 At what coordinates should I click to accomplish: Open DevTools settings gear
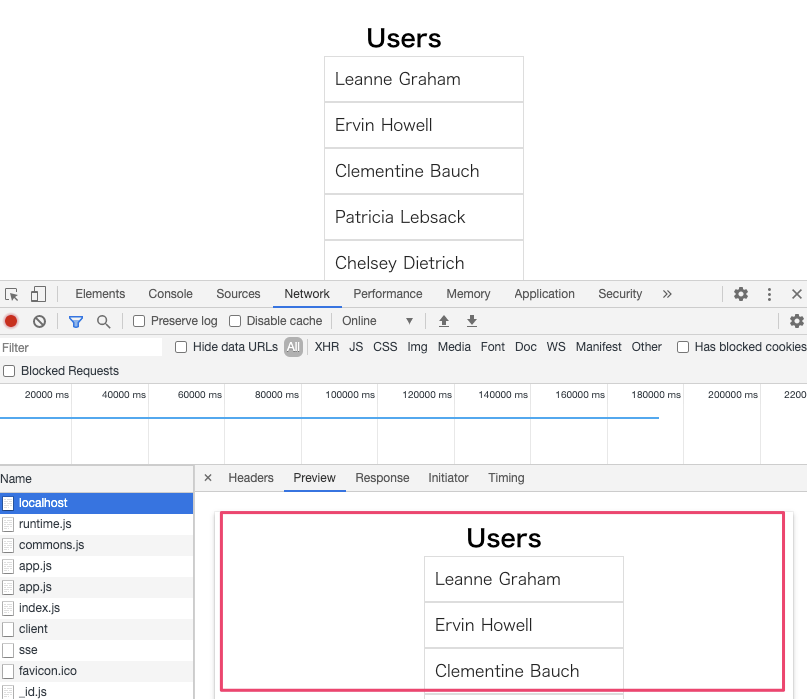741,294
